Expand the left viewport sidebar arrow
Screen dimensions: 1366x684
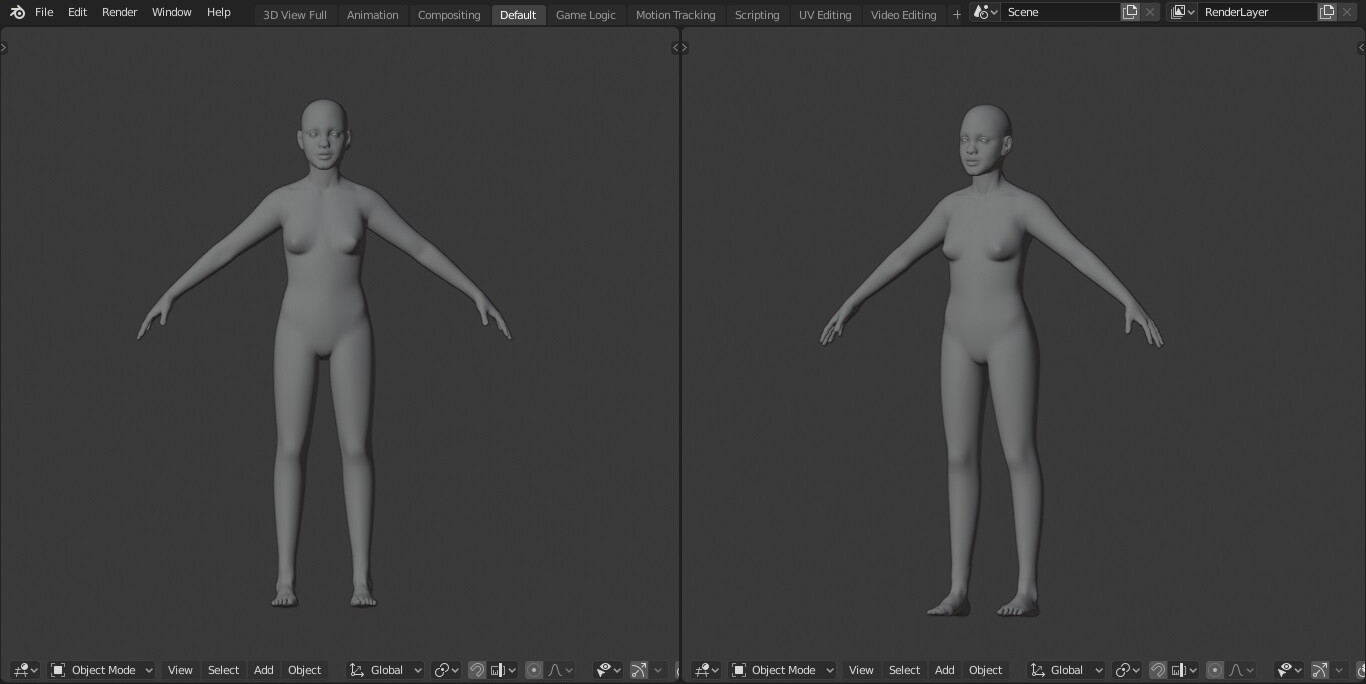[675, 47]
